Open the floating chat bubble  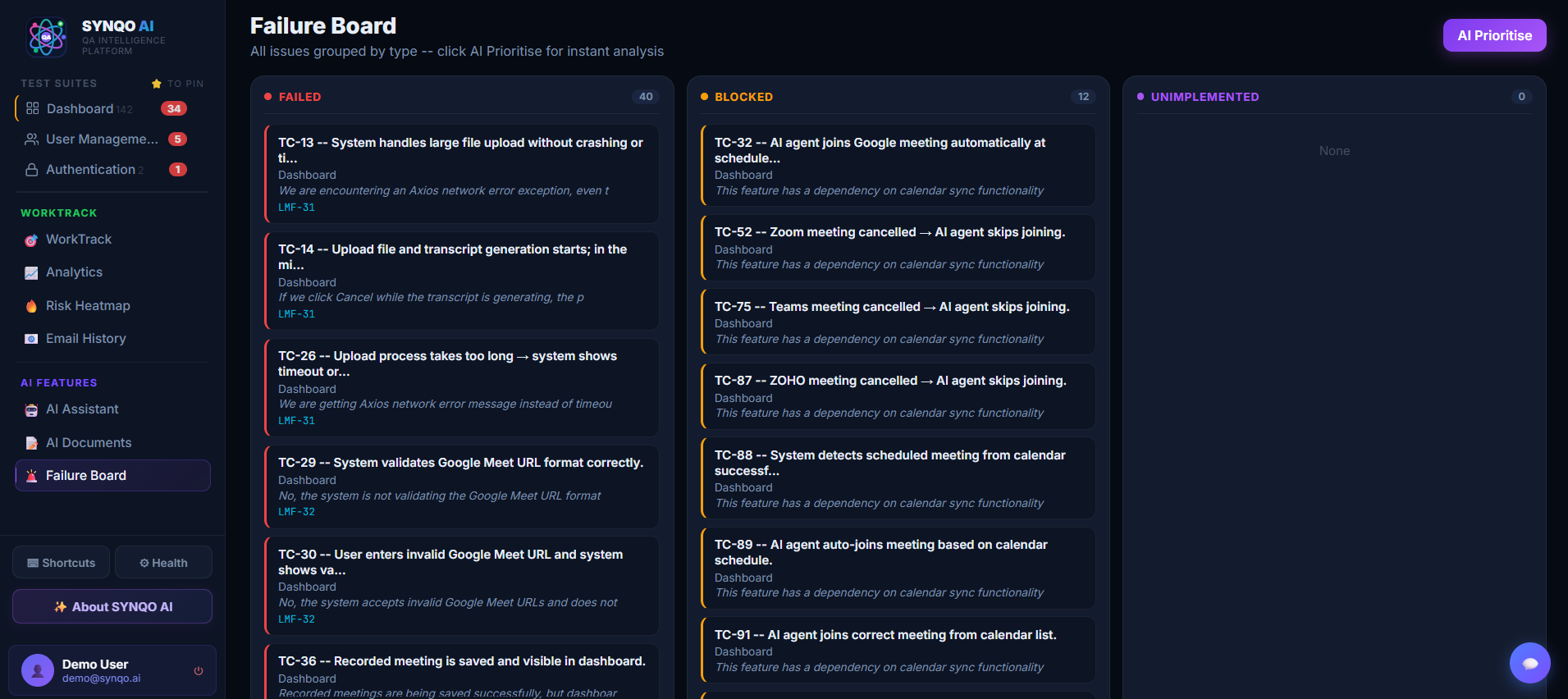point(1529,663)
